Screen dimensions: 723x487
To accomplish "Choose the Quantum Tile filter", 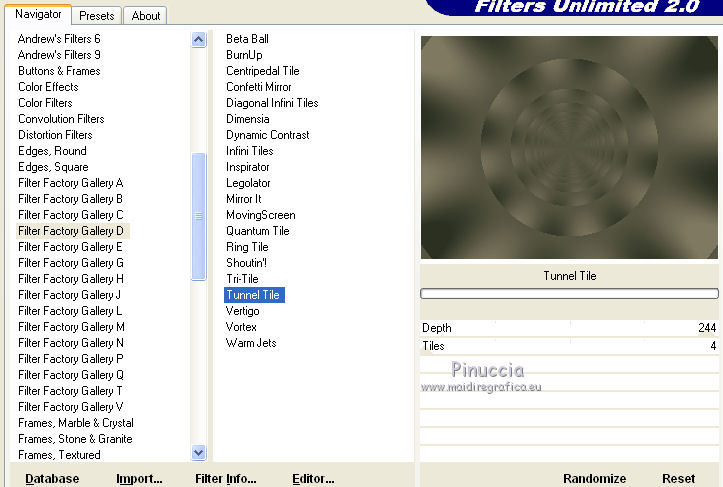I will (257, 231).
